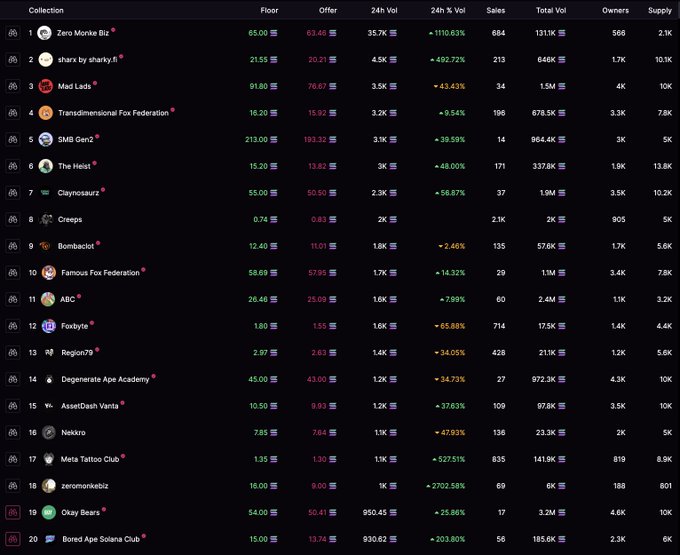Screen dimensions: 680x555
Task: Click the Transdimensional Fox Federation avatar
Action: (46, 113)
